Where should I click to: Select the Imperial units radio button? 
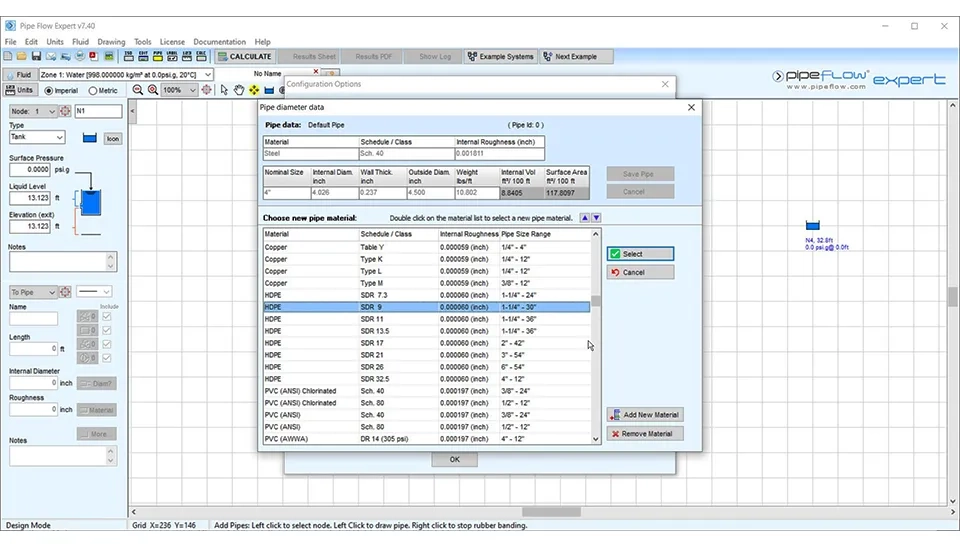coord(48,91)
